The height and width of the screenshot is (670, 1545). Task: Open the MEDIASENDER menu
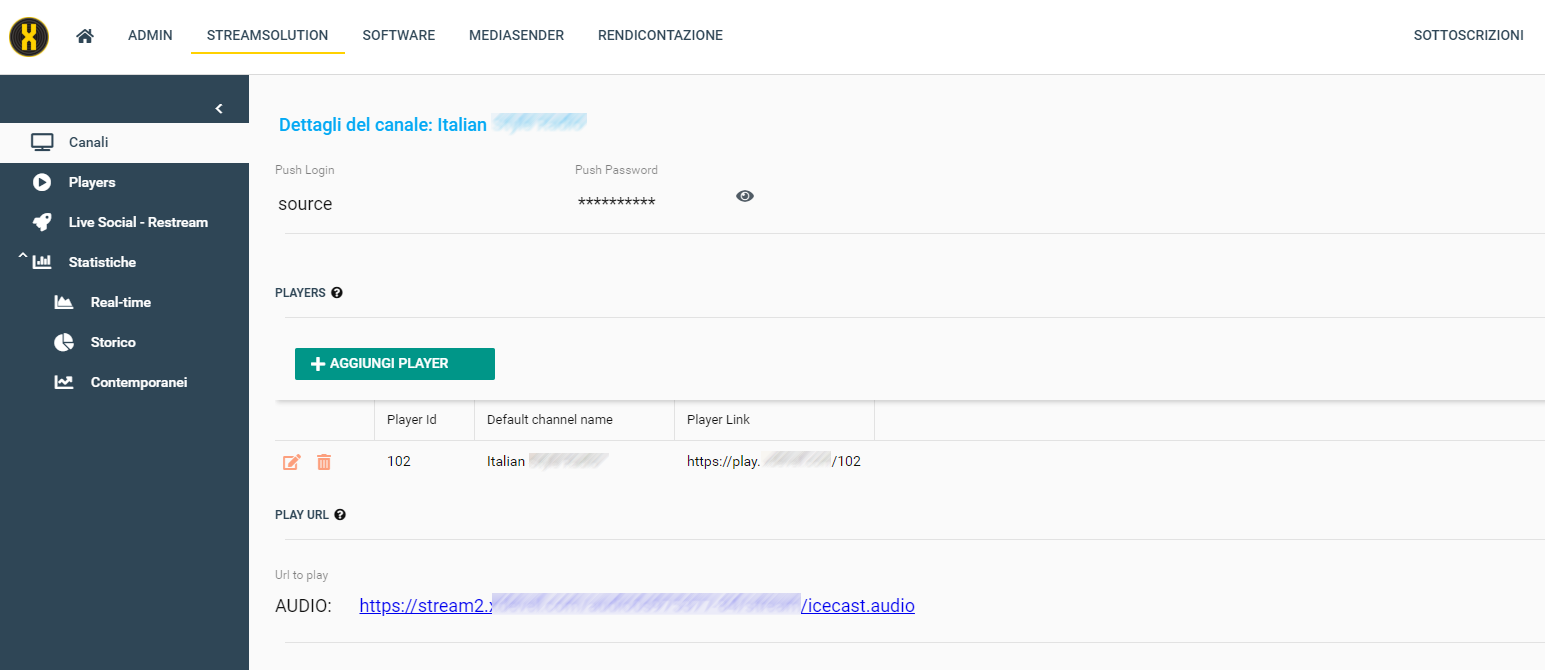tap(516, 35)
